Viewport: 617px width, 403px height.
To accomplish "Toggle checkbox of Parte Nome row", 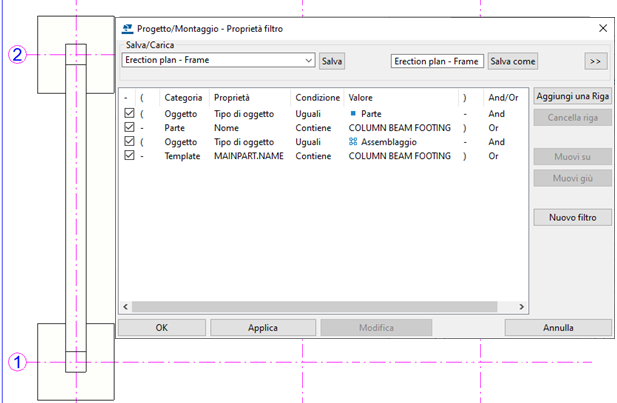I will (129, 127).
